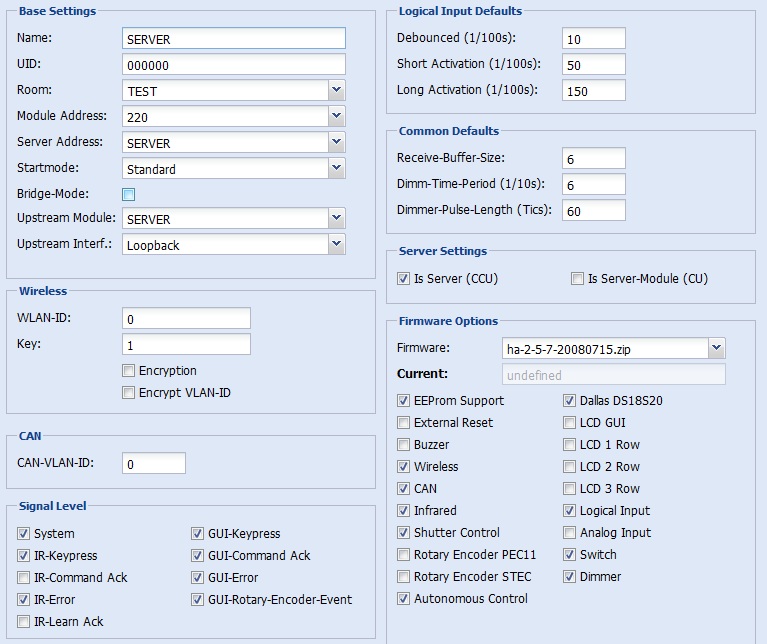Click the Name input field
Image resolution: width=767 pixels, height=644 pixels.
(234, 38)
